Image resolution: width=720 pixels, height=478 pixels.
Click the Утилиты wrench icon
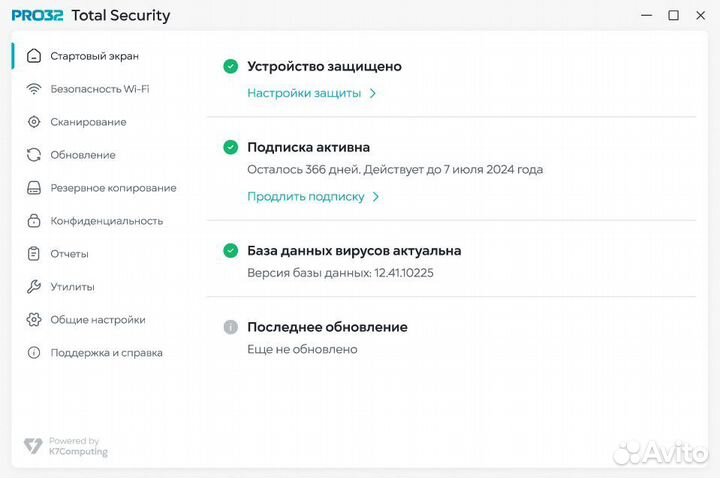tap(34, 287)
